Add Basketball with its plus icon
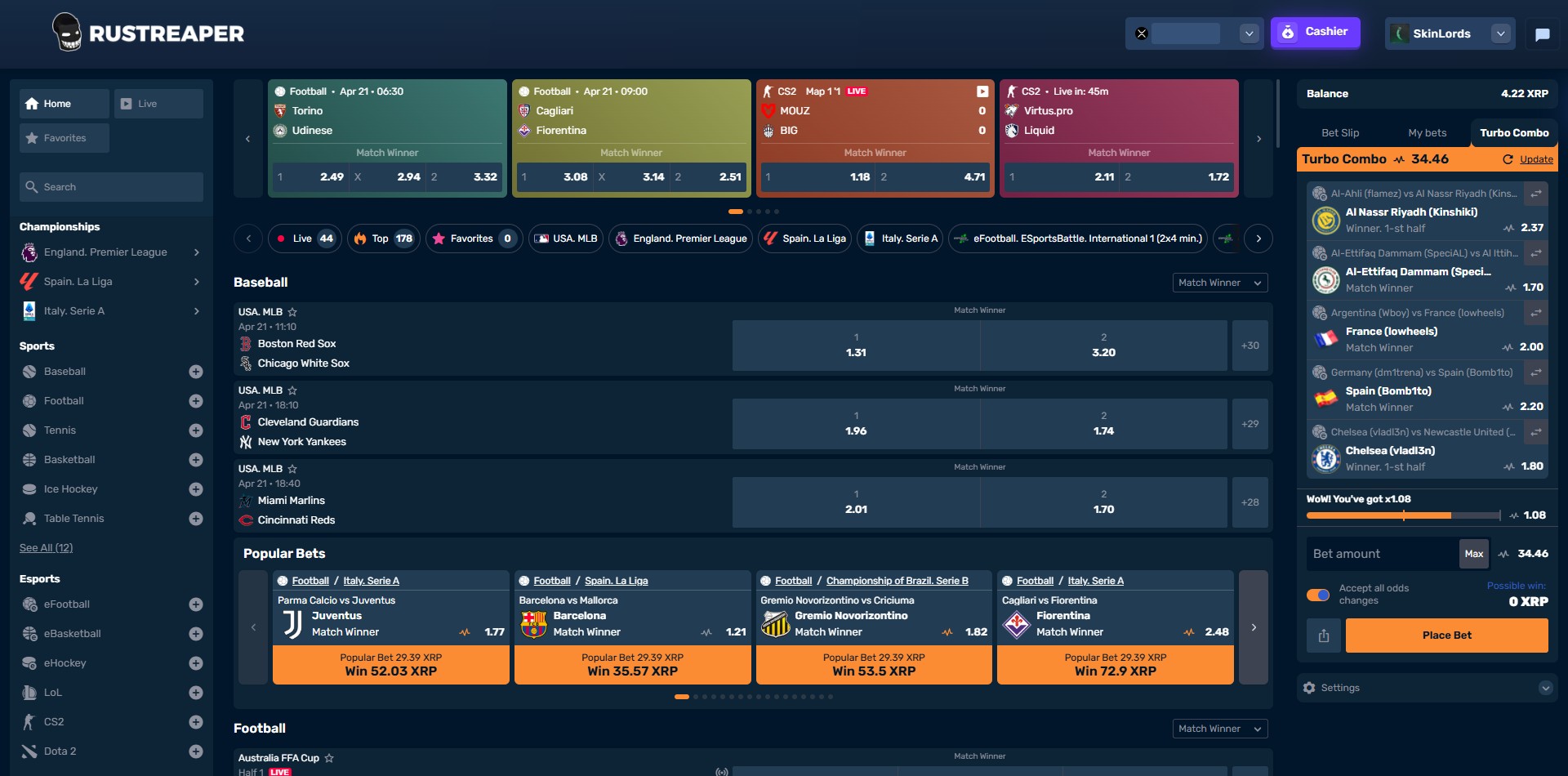The height and width of the screenshot is (776, 1568). click(196, 460)
